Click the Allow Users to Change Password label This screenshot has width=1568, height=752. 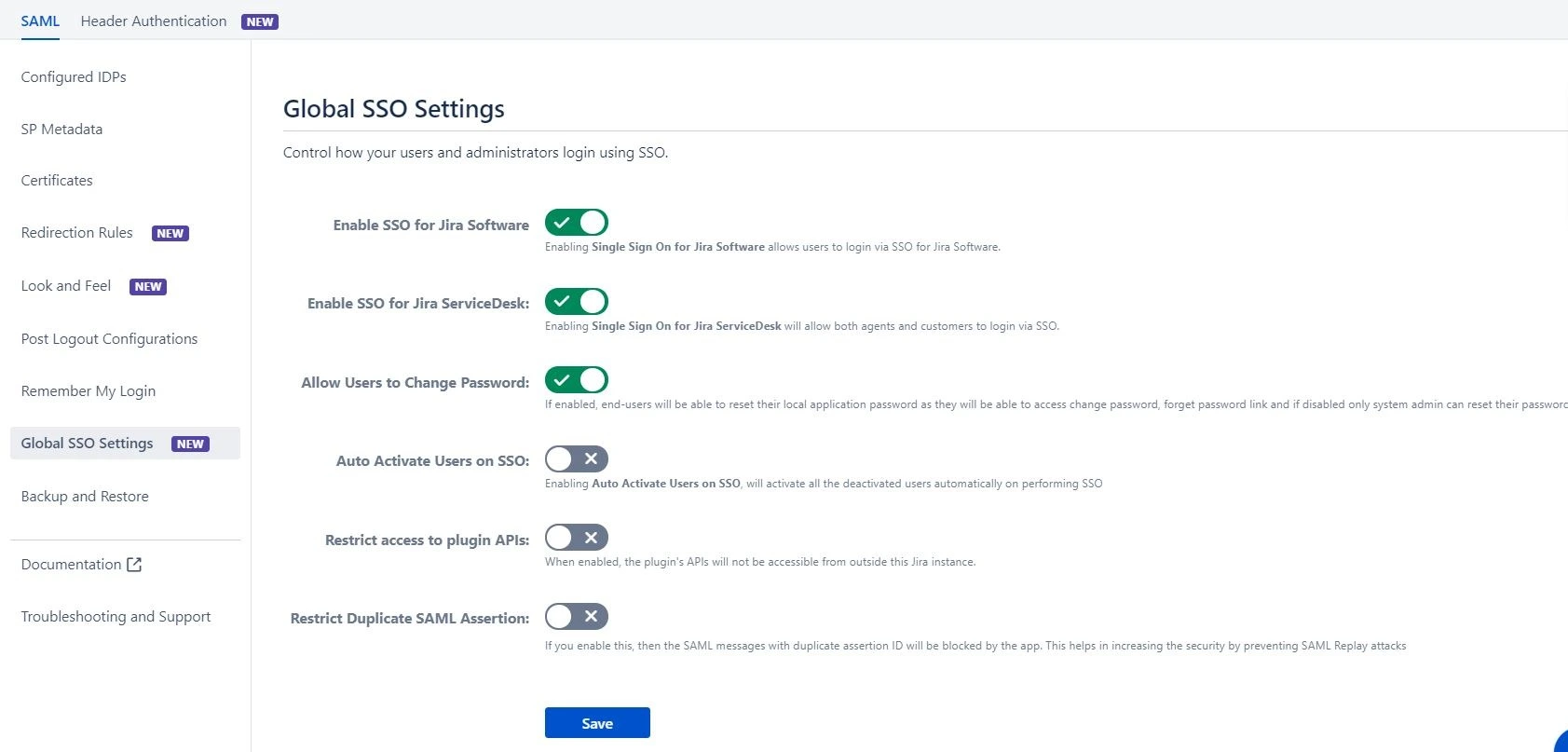(x=416, y=383)
